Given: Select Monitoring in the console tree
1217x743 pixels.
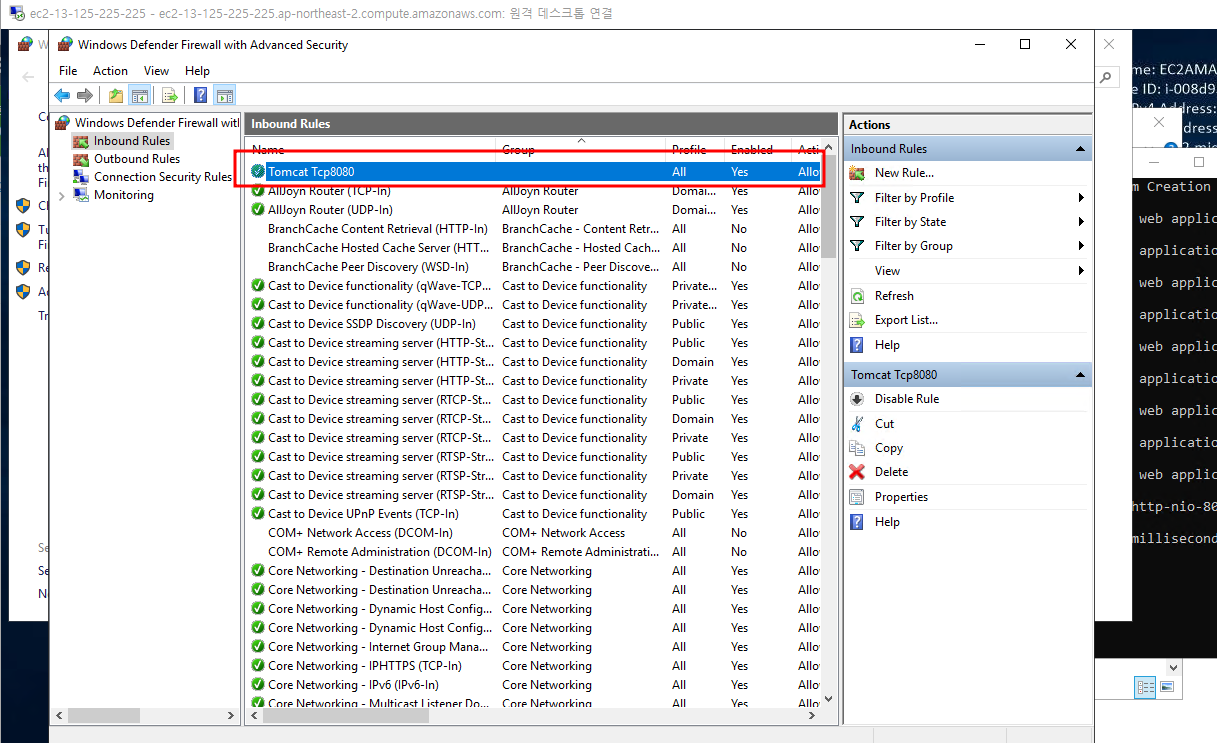Looking at the screenshot, I should 124,195.
